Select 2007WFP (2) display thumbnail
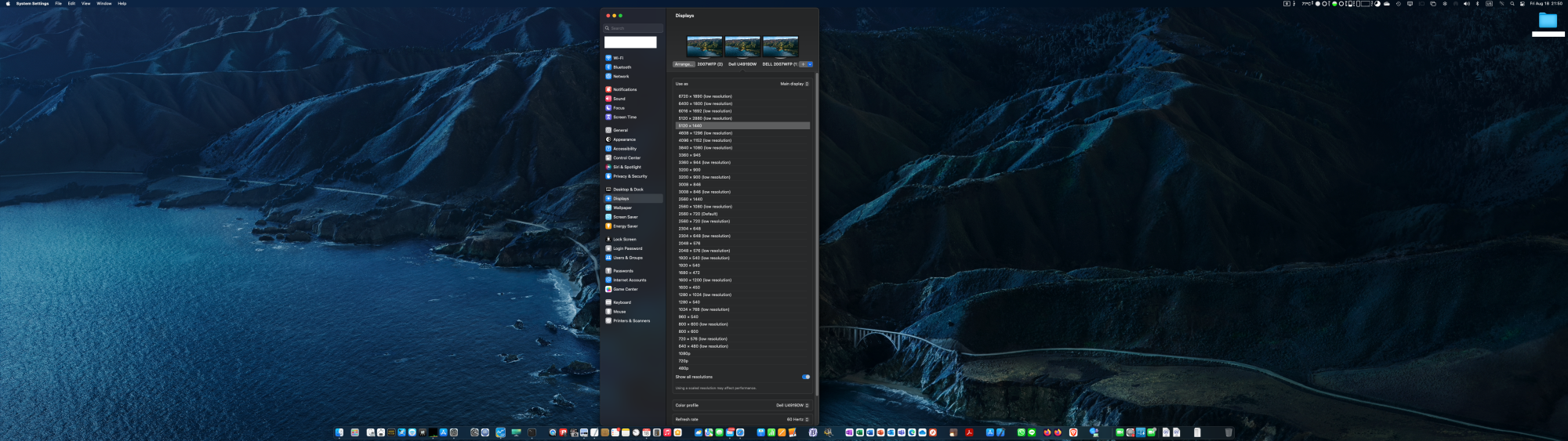The width and height of the screenshot is (1568, 441). [x=705, y=47]
